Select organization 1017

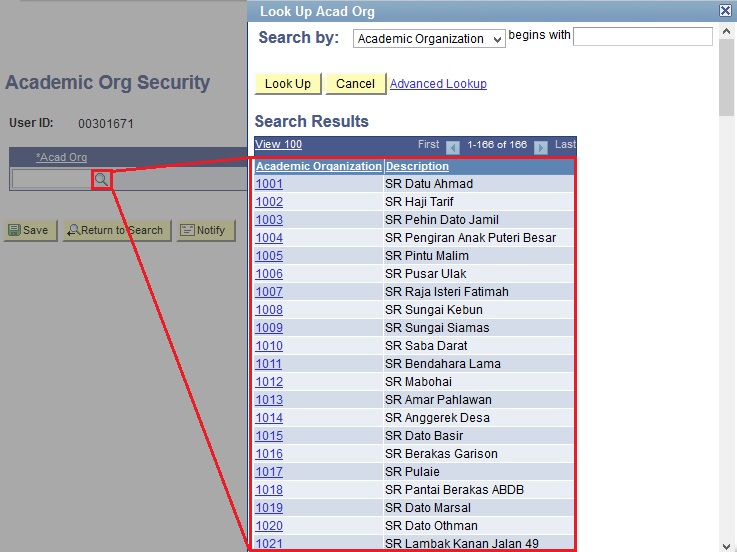(x=269, y=472)
